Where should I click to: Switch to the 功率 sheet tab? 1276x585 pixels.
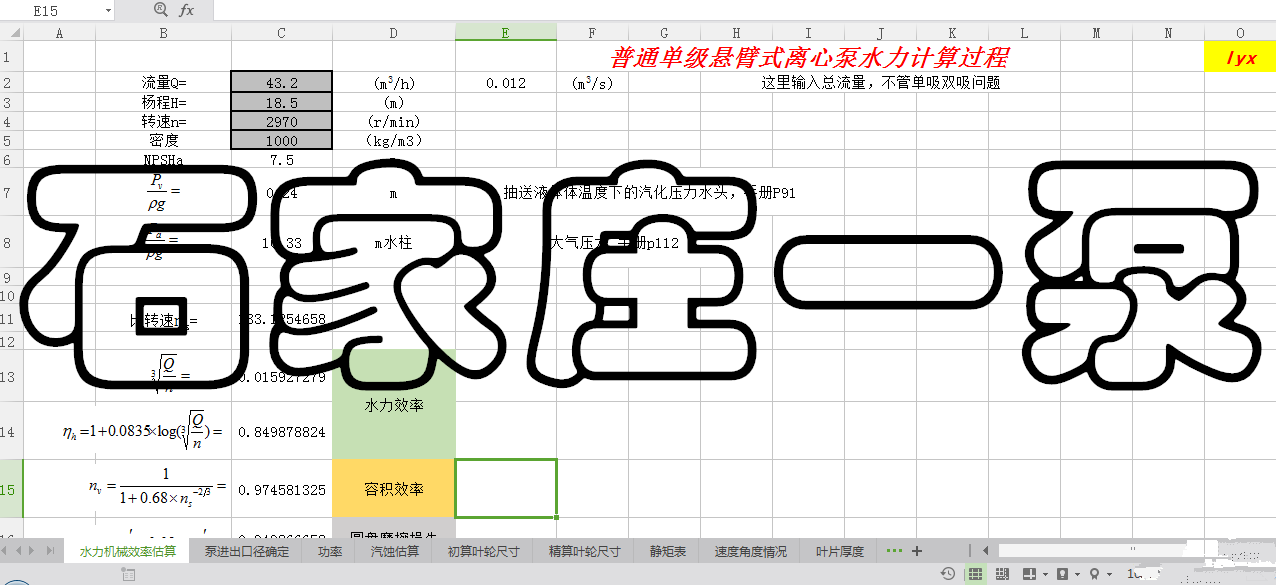330,551
